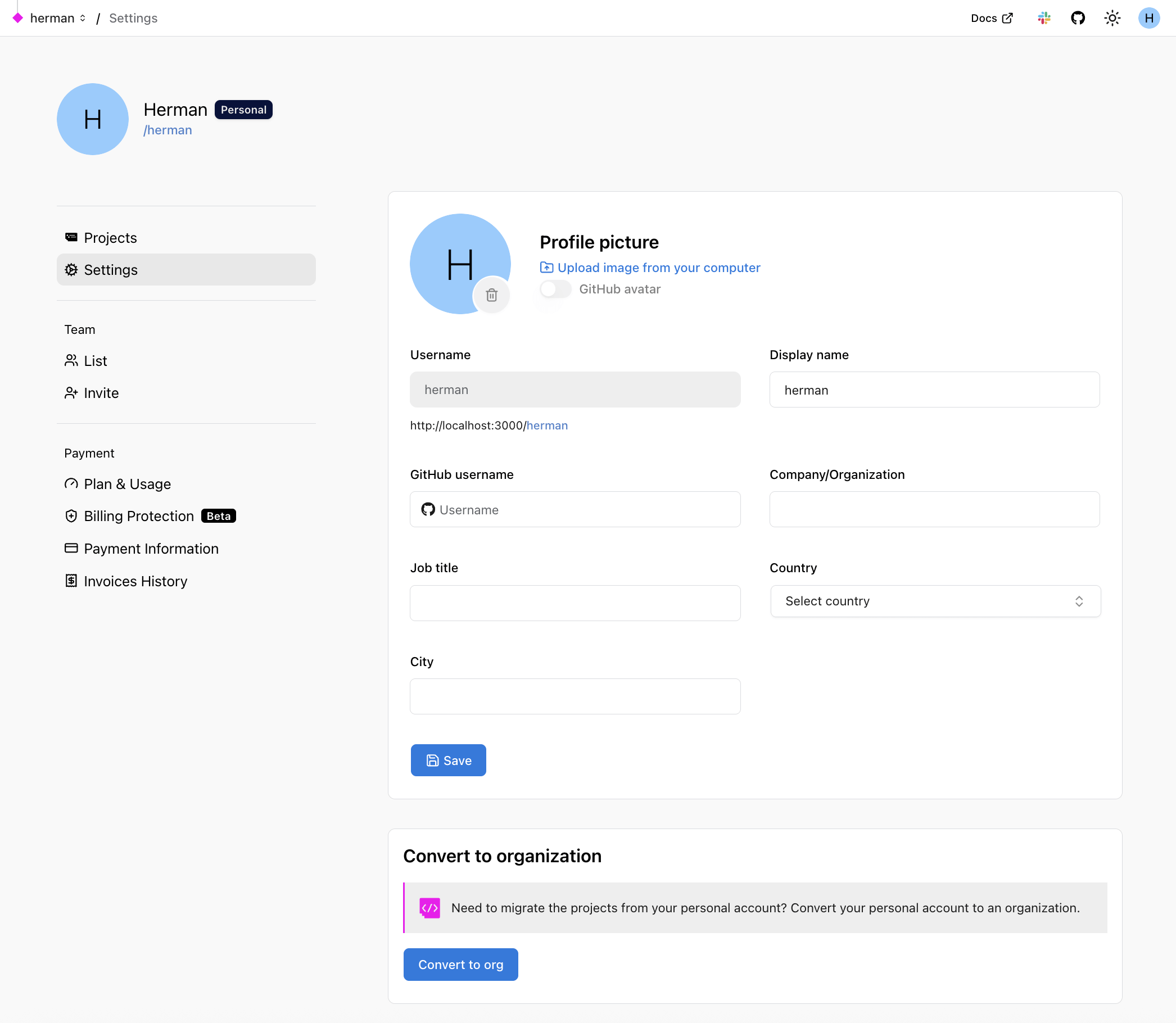Switch to light/dark theme via sun icon

pos(1112,17)
